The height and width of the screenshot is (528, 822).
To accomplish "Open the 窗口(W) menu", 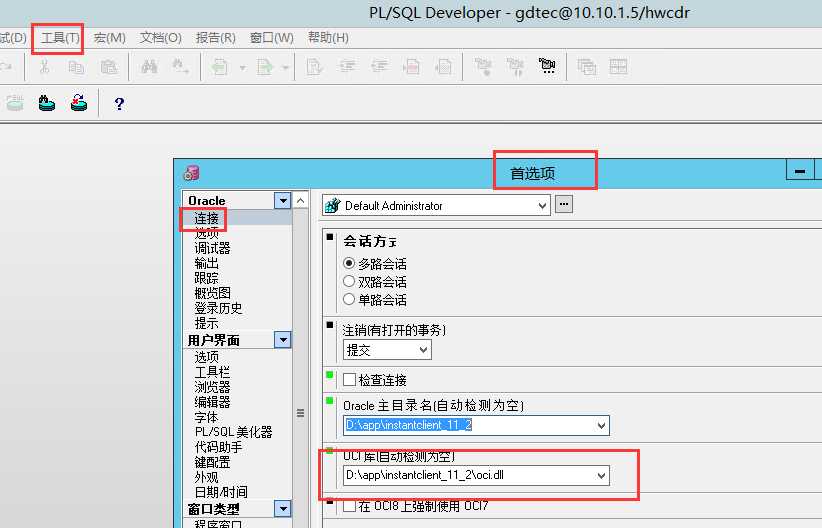I will point(272,38).
